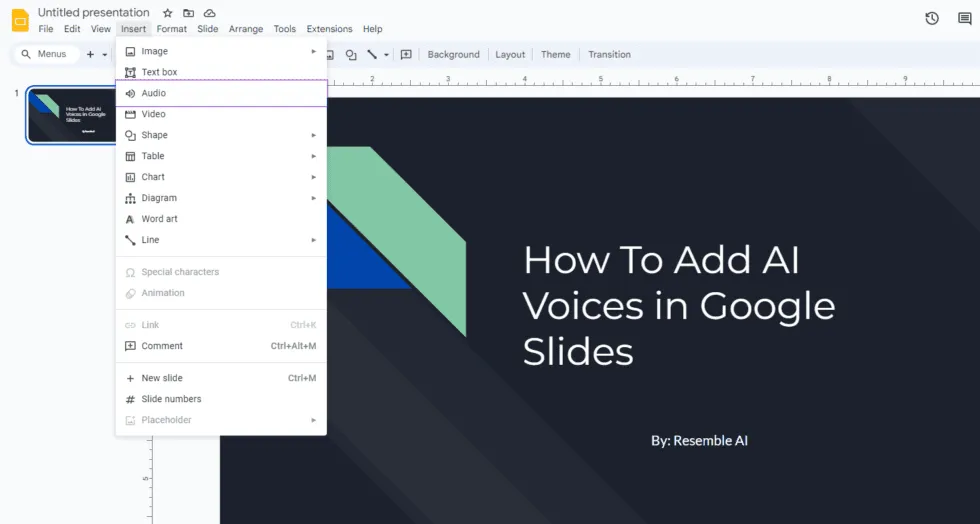980x524 pixels.
Task: Open the Format menu
Action: (x=171, y=29)
